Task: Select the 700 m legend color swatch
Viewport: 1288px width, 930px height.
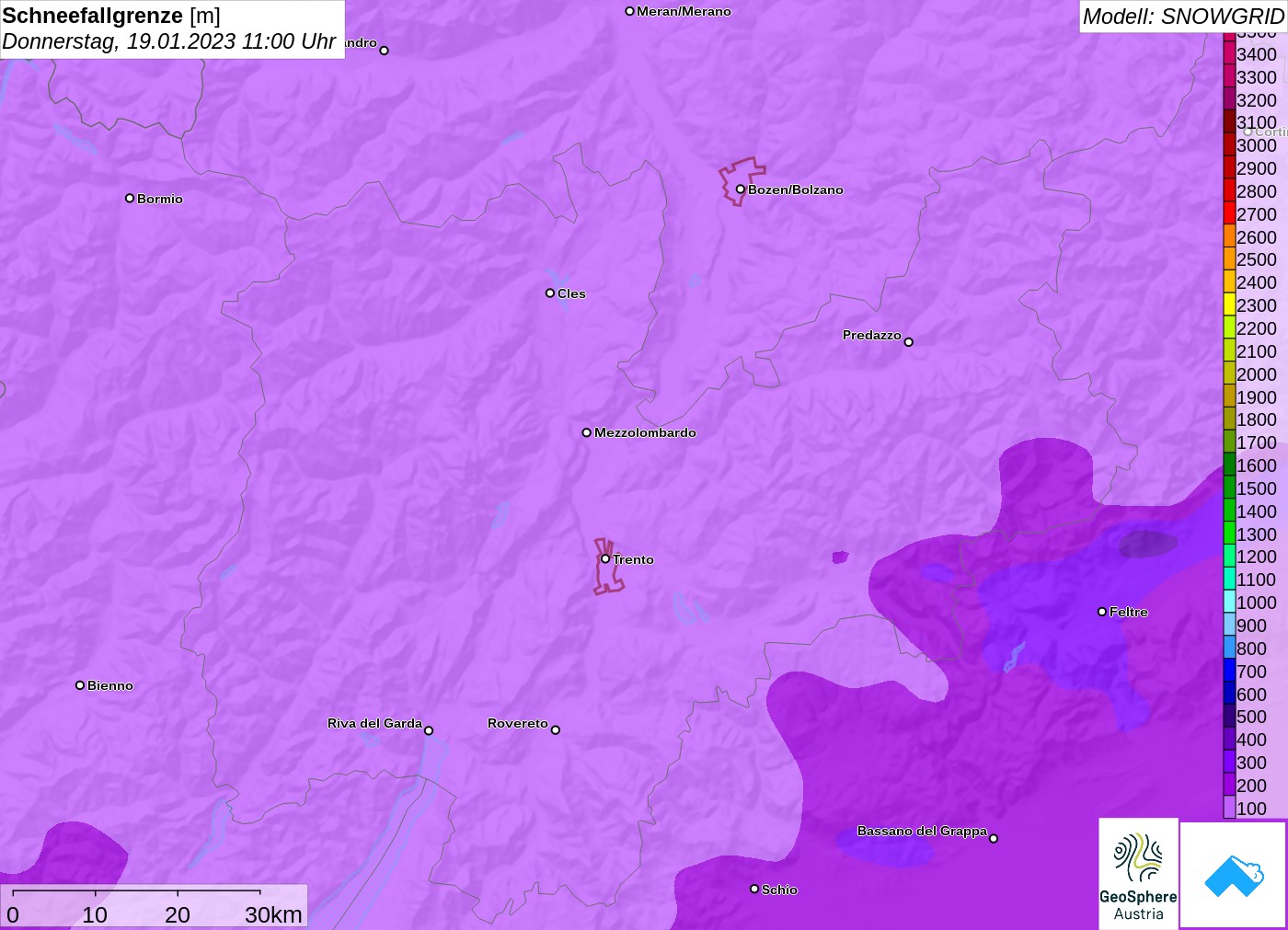Action: (x=1229, y=671)
